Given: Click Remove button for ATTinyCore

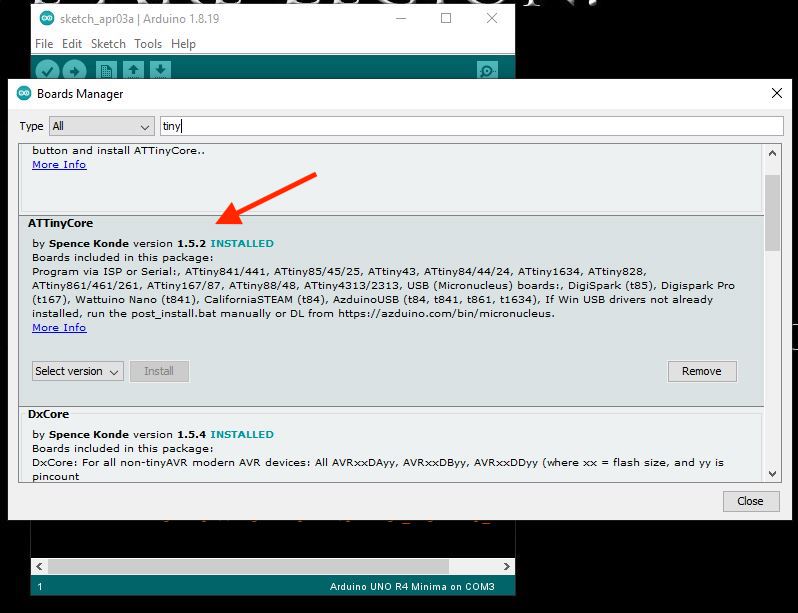Looking at the screenshot, I should point(702,371).
